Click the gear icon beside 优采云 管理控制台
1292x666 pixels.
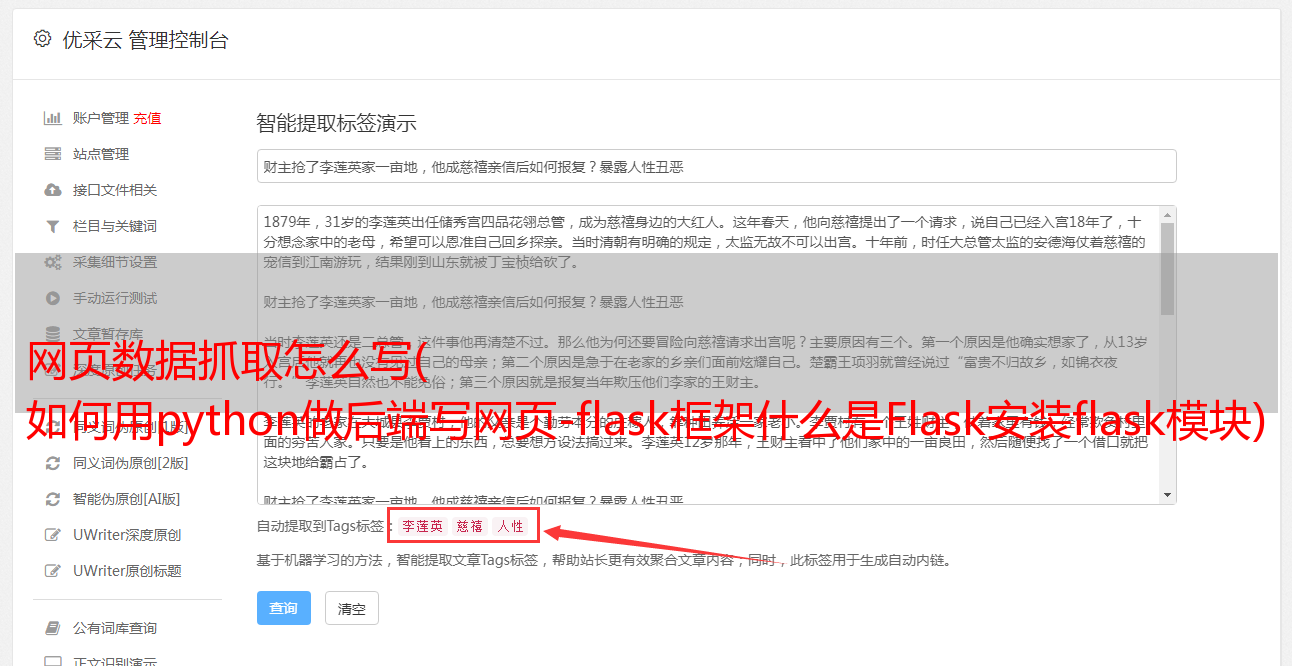click(x=42, y=39)
